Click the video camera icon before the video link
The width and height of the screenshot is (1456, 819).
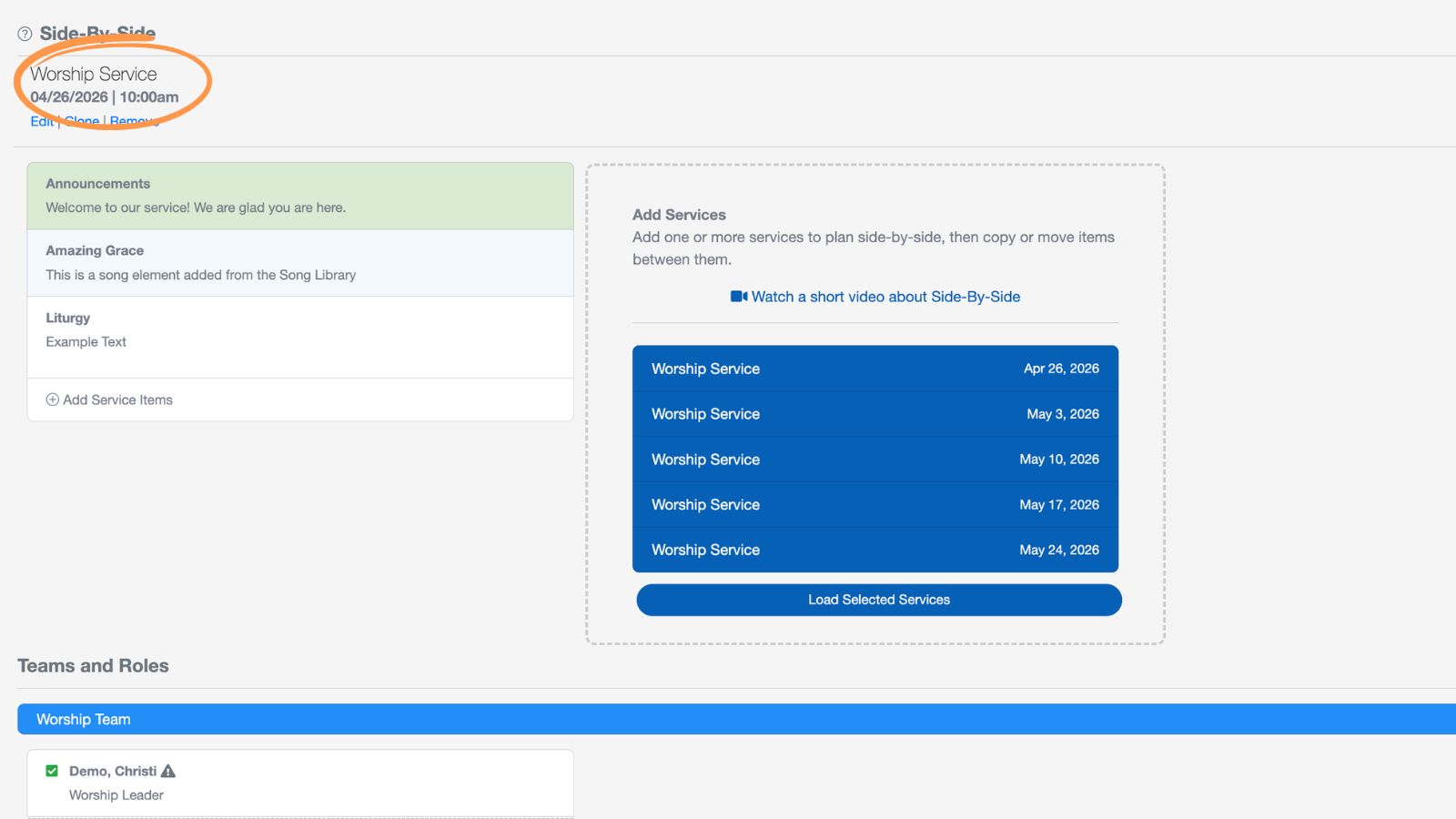tap(736, 296)
